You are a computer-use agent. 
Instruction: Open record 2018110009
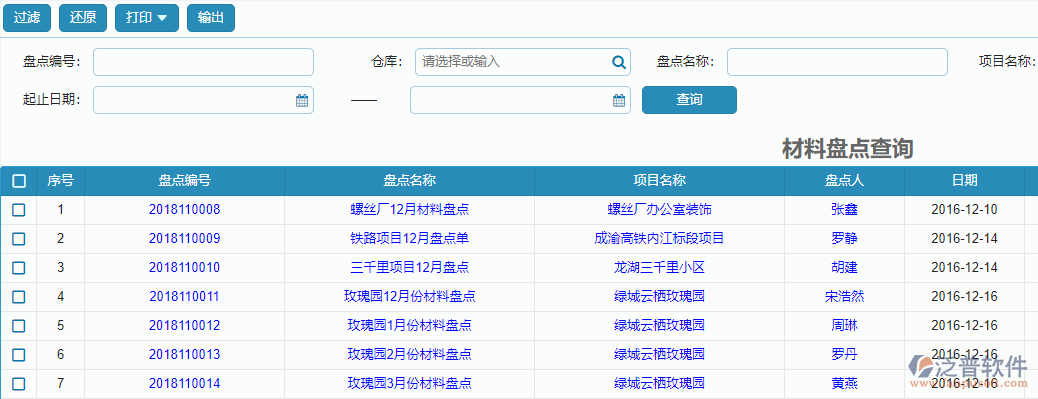point(185,239)
